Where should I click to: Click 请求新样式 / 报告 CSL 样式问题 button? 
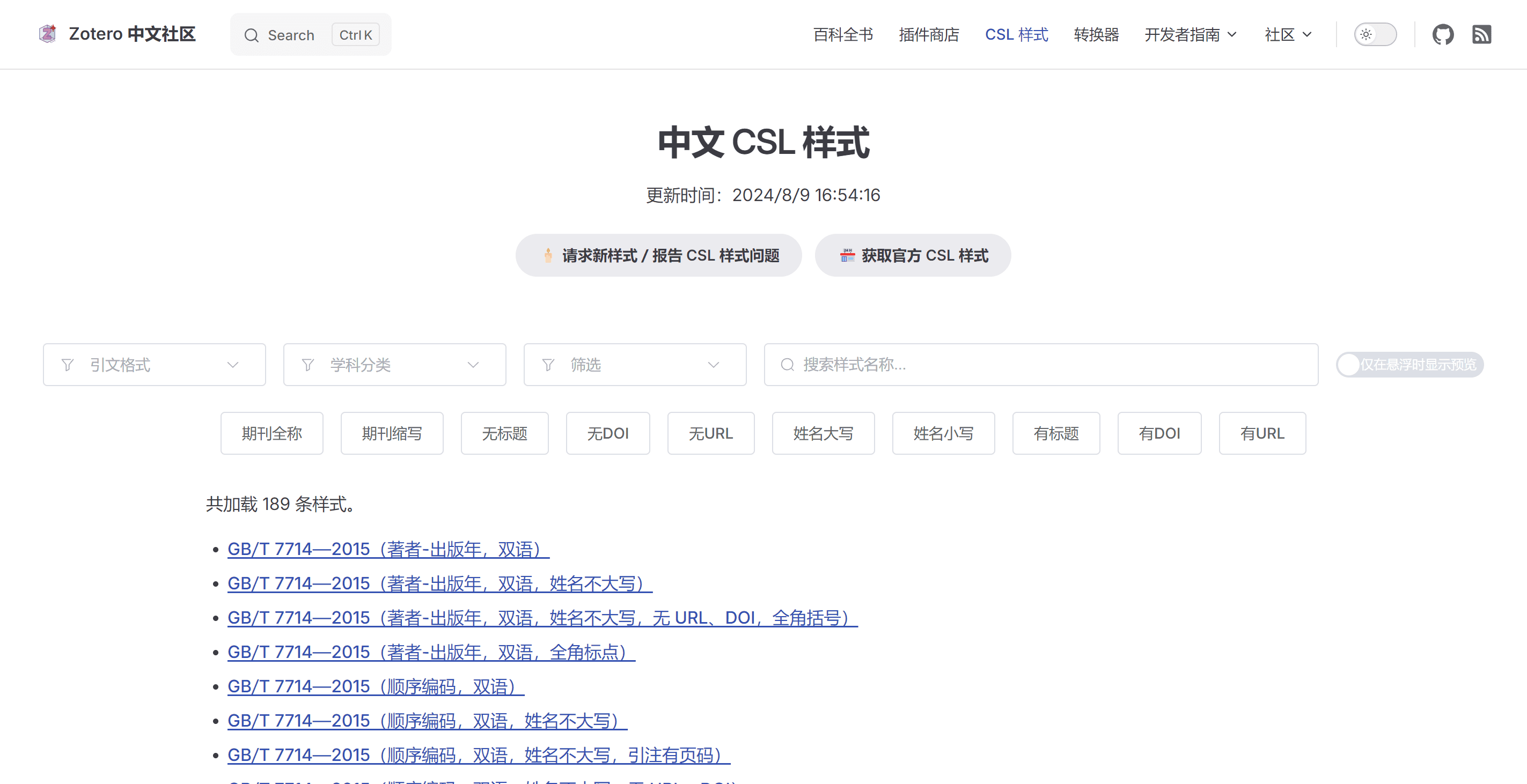pyautogui.click(x=658, y=255)
